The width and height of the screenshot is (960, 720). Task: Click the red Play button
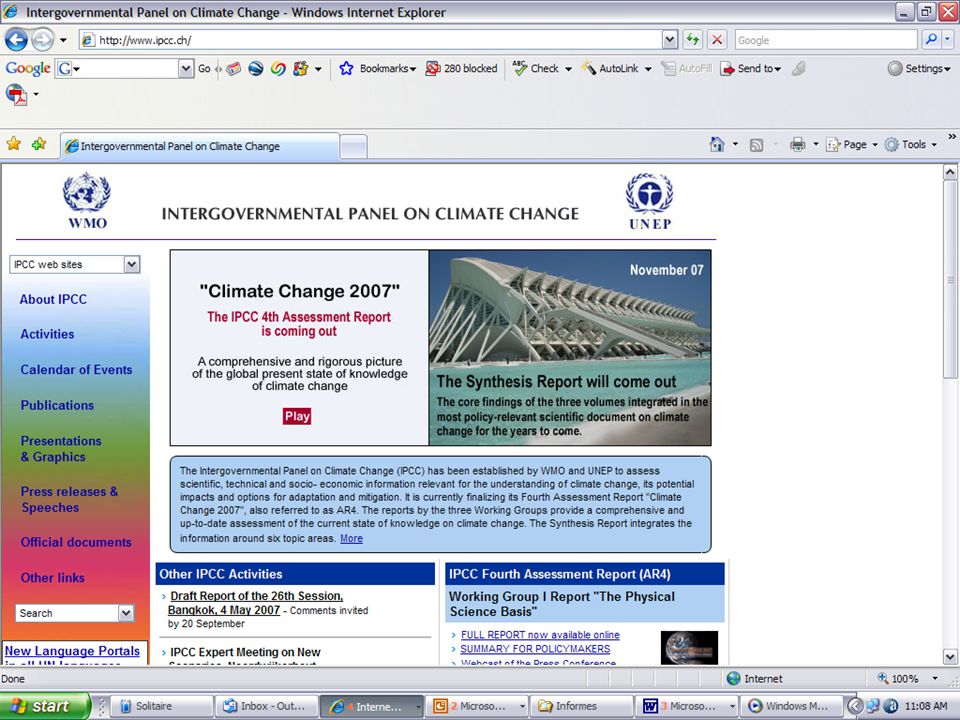[x=297, y=416]
